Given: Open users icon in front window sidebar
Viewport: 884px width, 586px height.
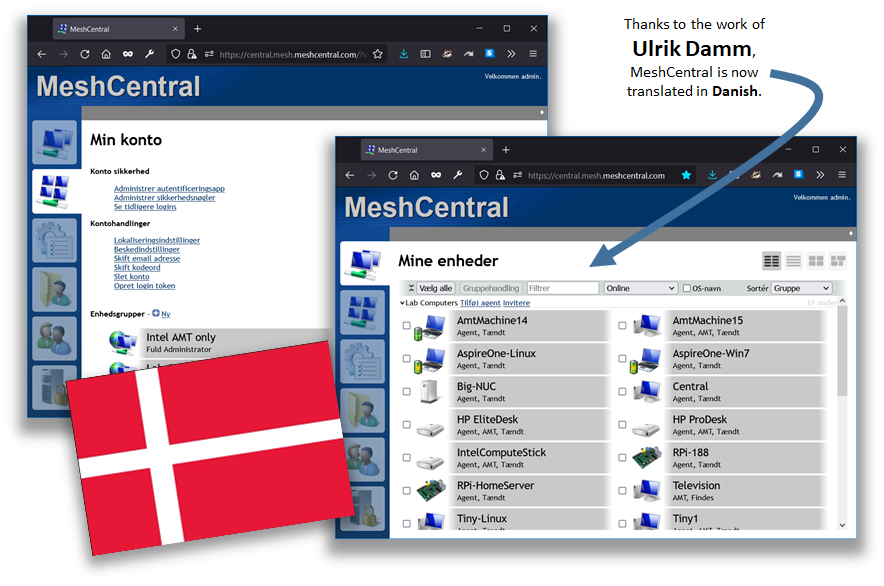Looking at the screenshot, I should coord(363,459).
